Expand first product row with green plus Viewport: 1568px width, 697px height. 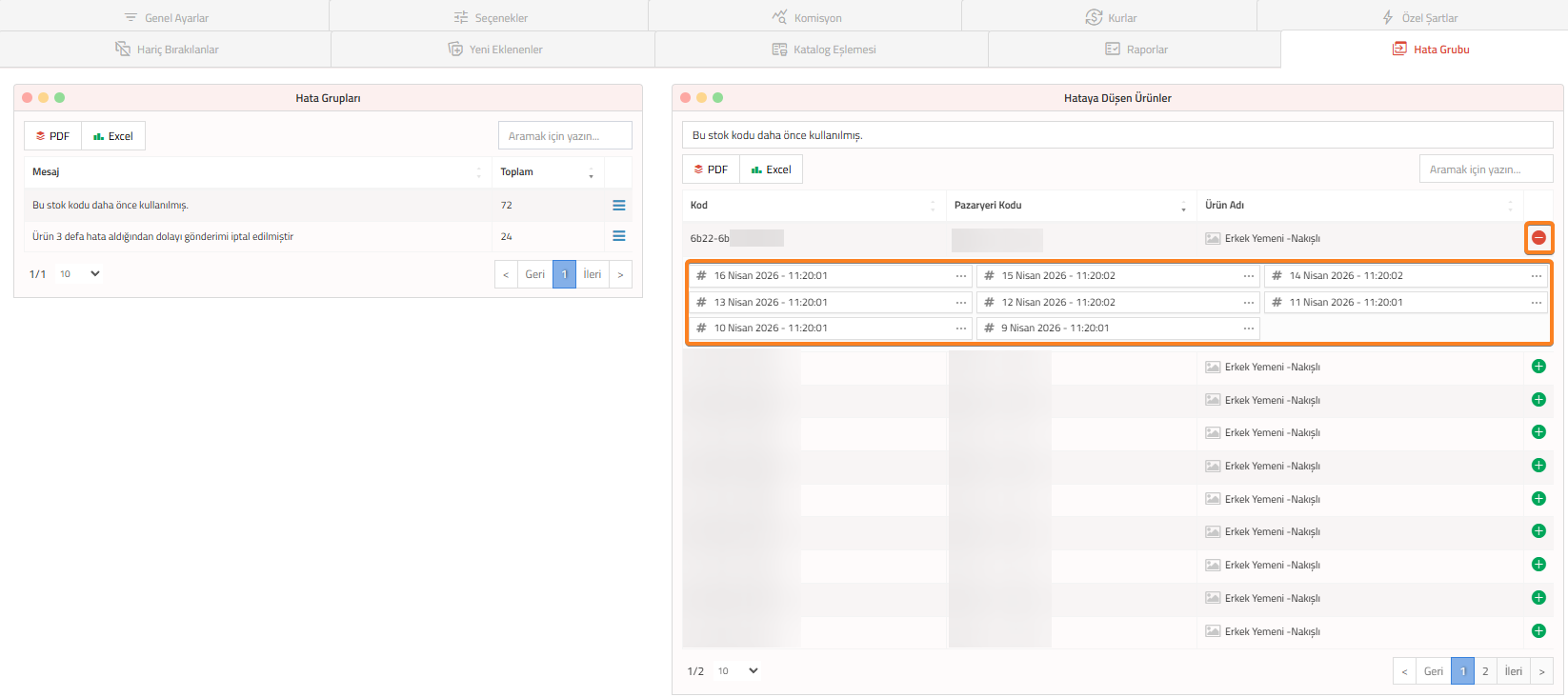[1538, 367]
